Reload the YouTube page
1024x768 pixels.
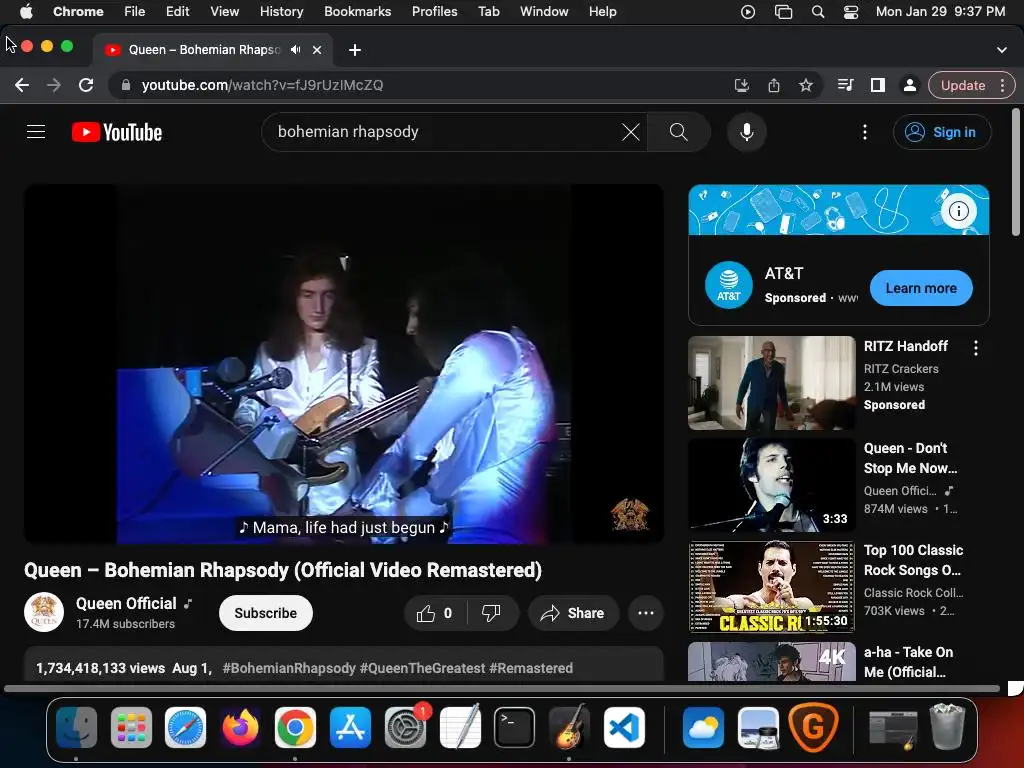pyautogui.click(x=86, y=86)
